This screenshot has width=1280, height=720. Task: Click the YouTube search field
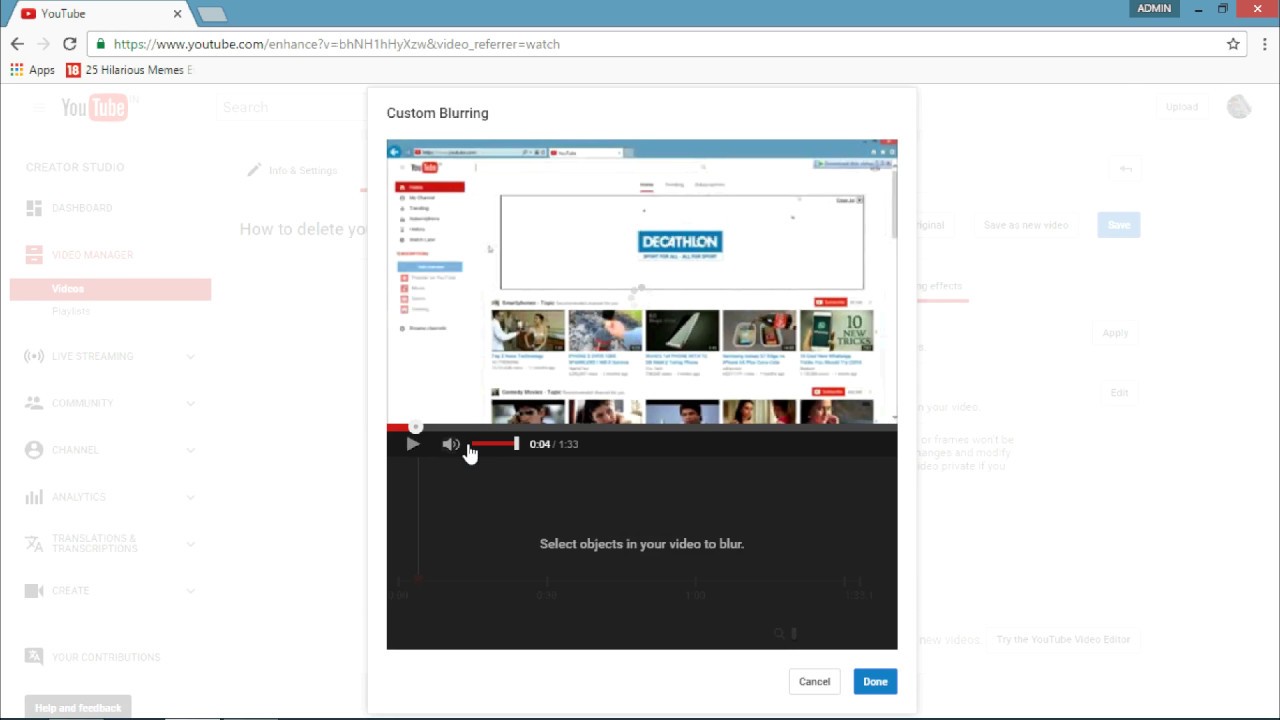tap(292, 107)
